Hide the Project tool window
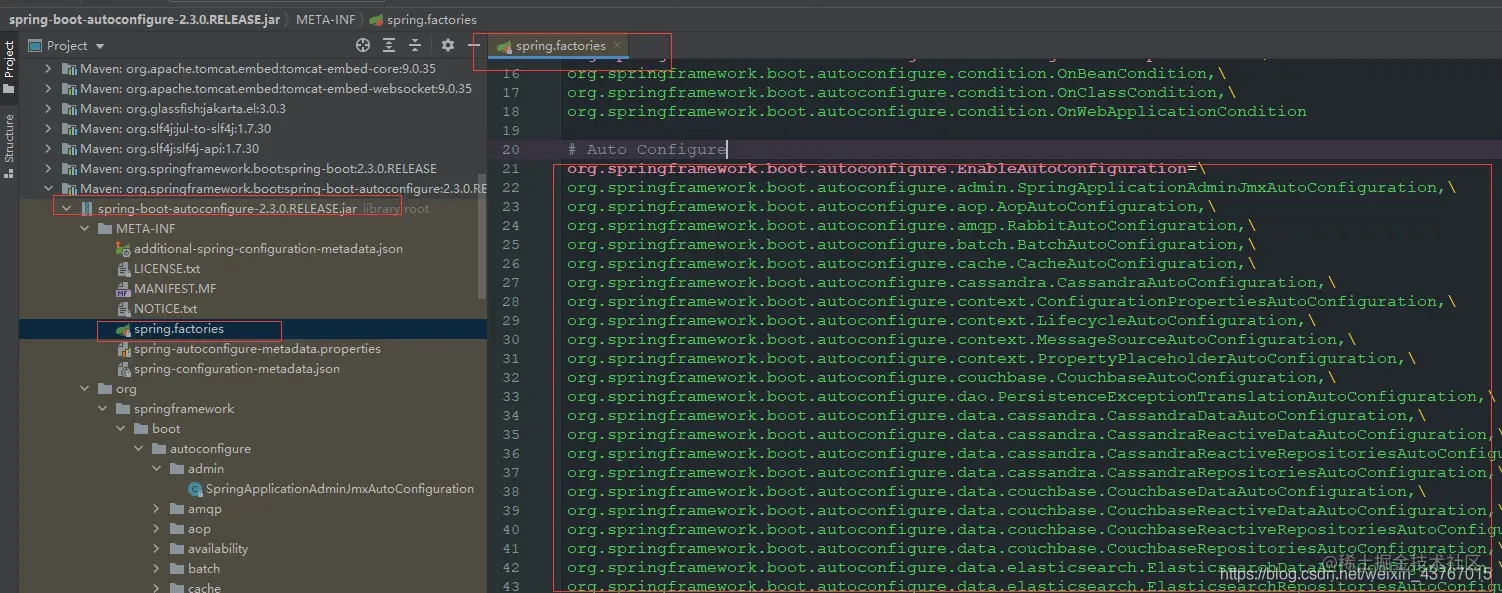The image size is (1502, 593). point(473,45)
